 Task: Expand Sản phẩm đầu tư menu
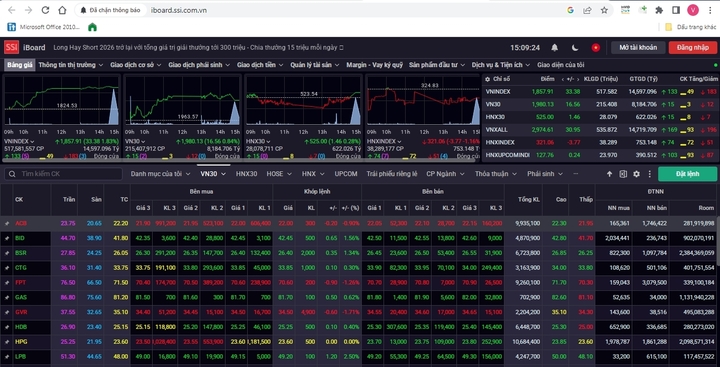click(437, 65)
